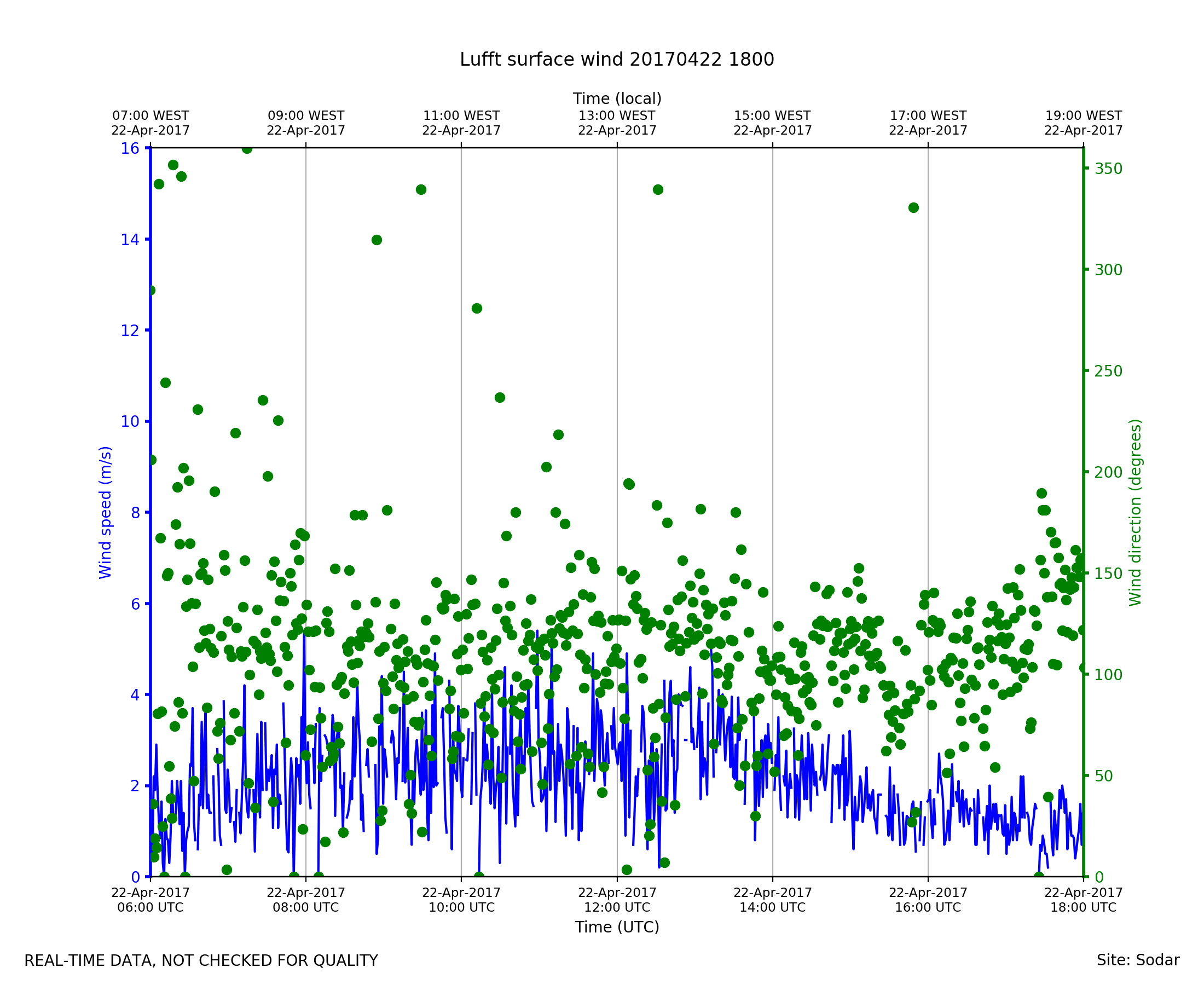The width and height of the screenshot is (1204, 985).
Task: Click the '19:00 WEST' top tick label
Action: click(x=1083, y=116)
